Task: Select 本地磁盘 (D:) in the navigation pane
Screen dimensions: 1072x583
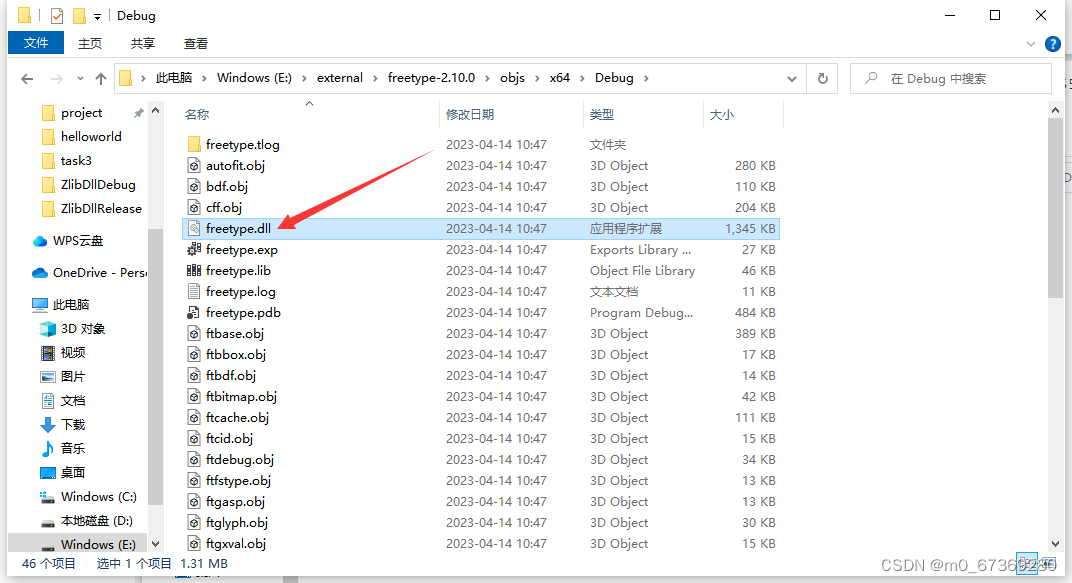Action: 96,521
